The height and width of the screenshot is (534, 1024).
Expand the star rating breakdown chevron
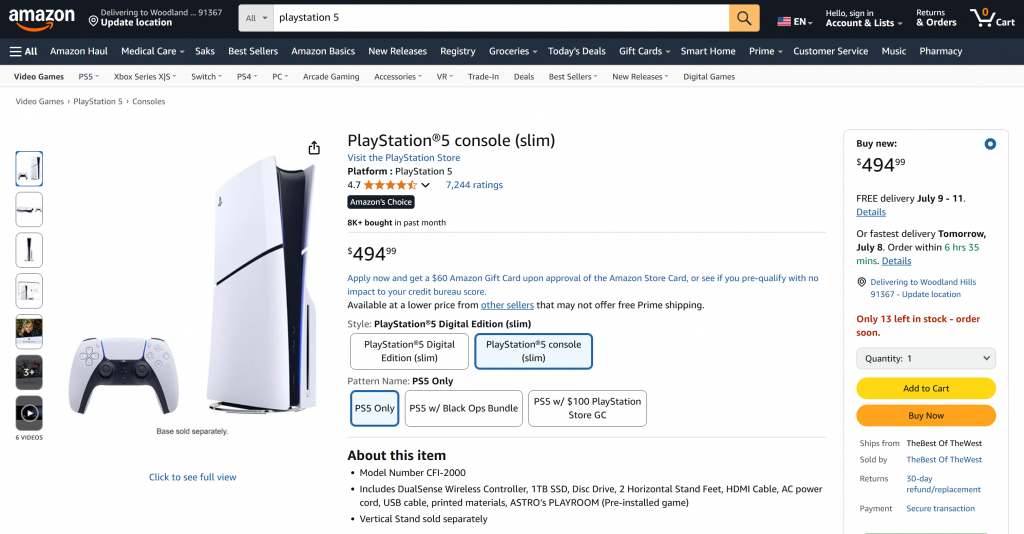click(x=426, y=185)
